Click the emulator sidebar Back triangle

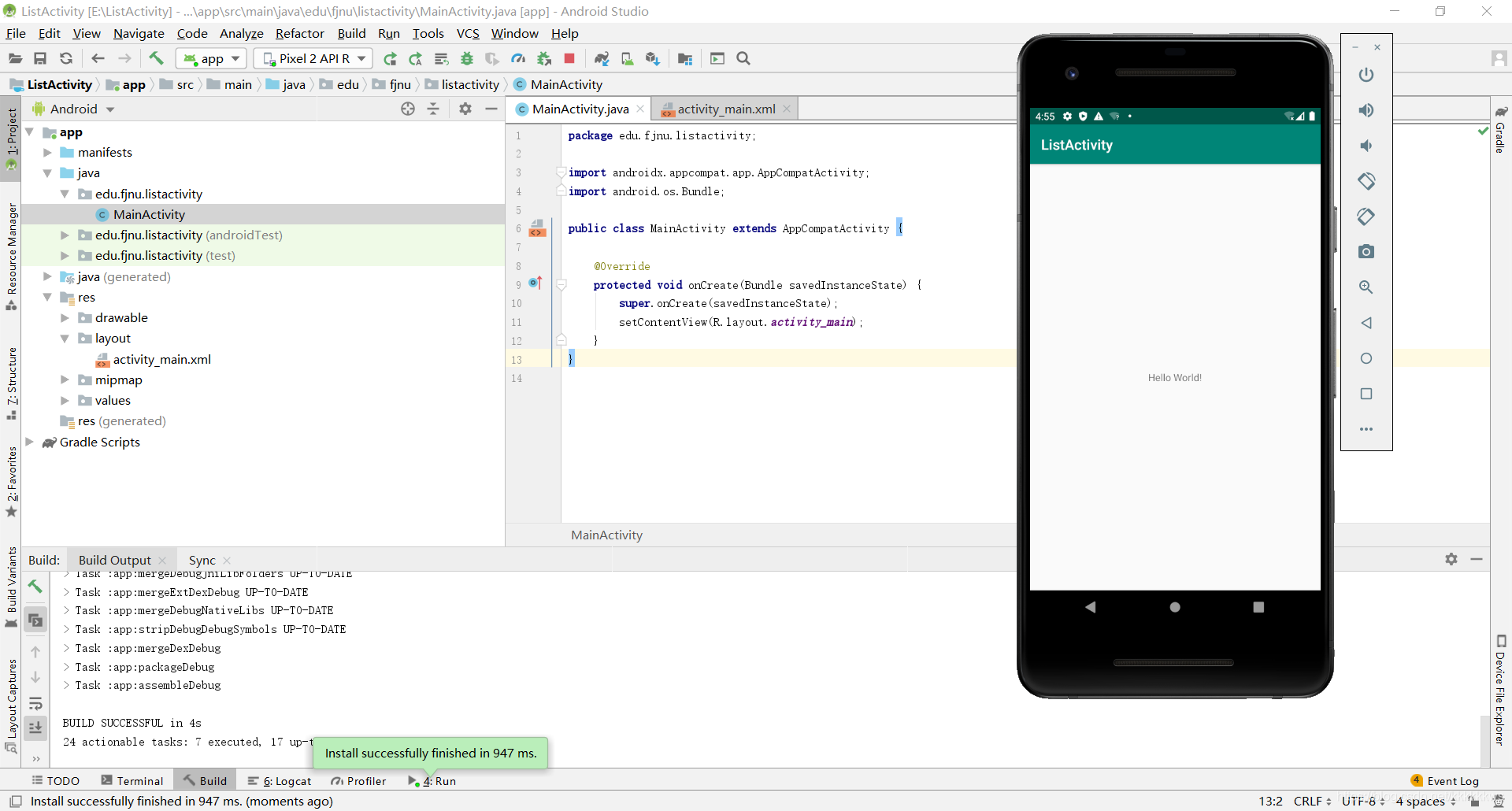tap(1366, 323)
